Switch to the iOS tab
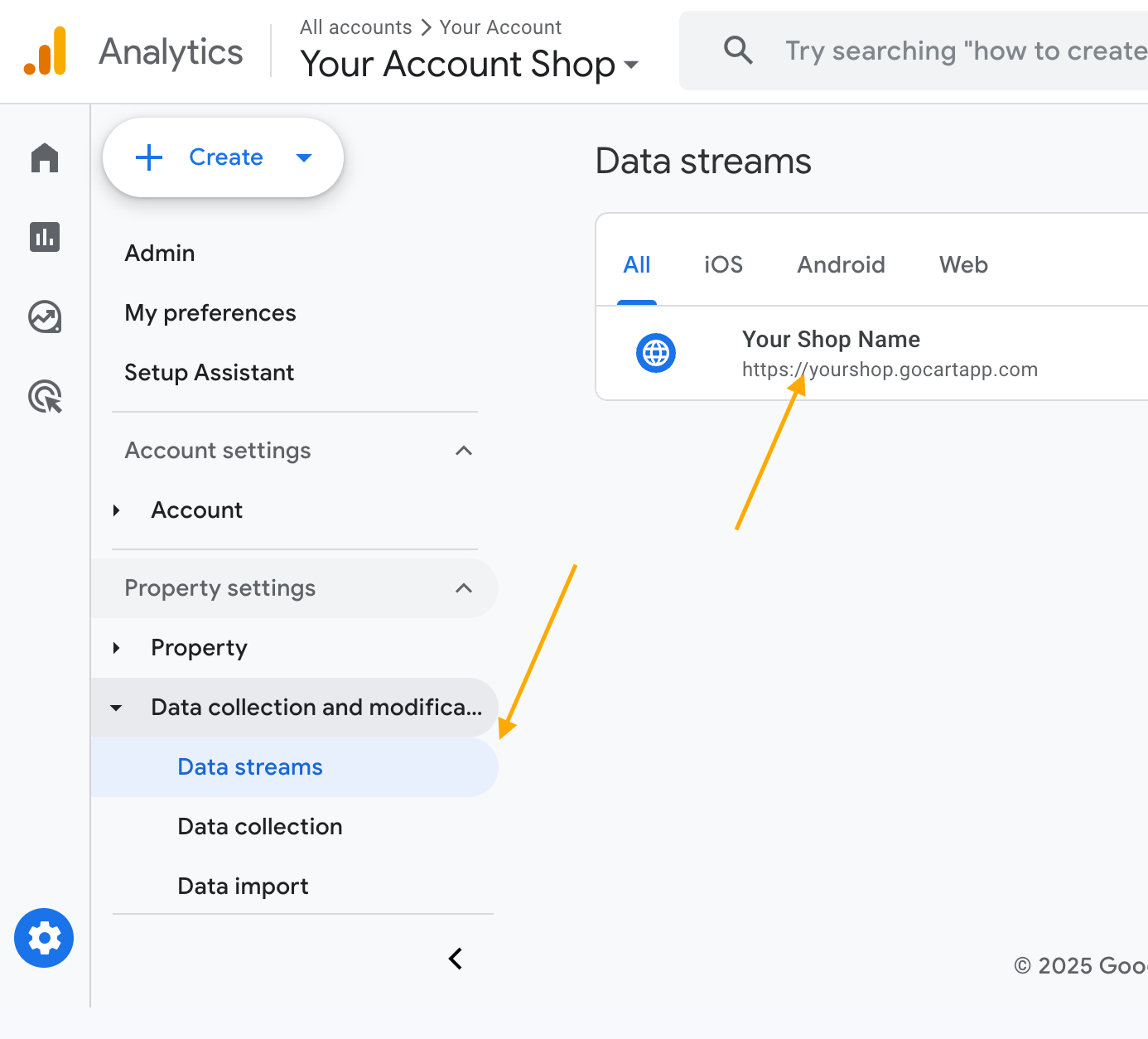The image size is (1148, 1039). pos(723,265)
